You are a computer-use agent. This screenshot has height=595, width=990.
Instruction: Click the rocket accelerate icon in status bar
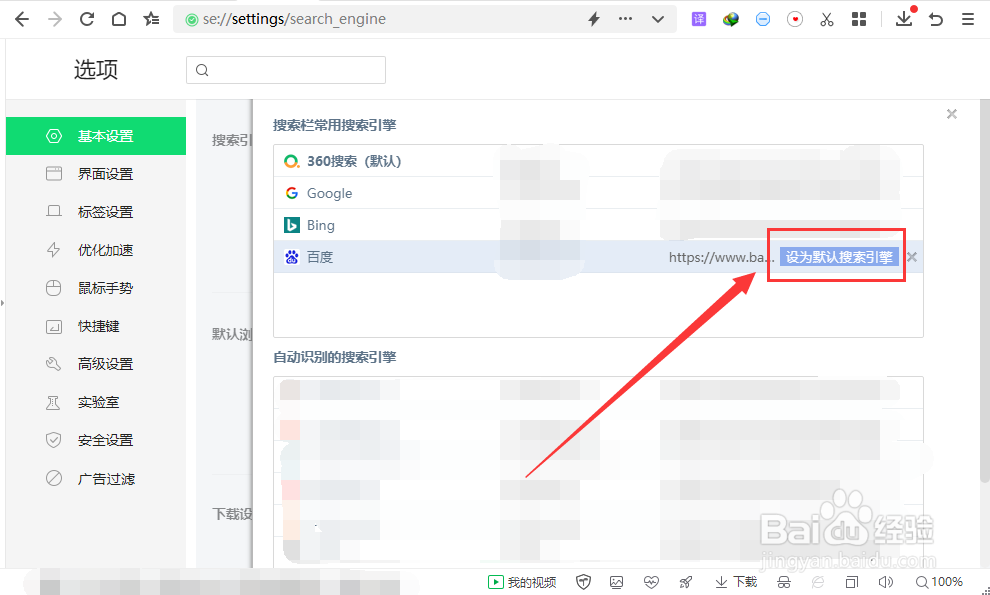pyautogui.click(x=685, y=582)
